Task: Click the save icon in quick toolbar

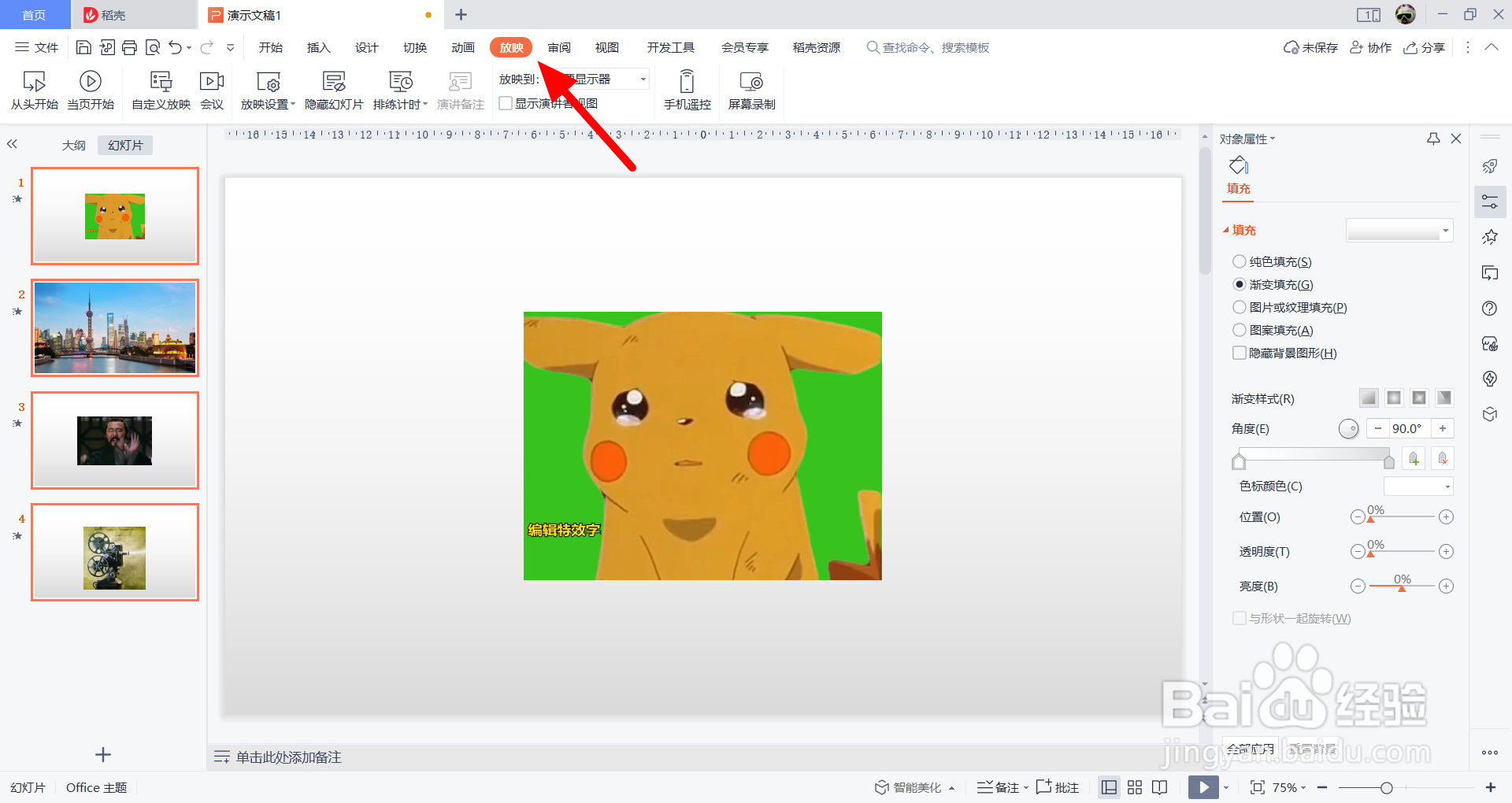Action: [x=83, y=47]
